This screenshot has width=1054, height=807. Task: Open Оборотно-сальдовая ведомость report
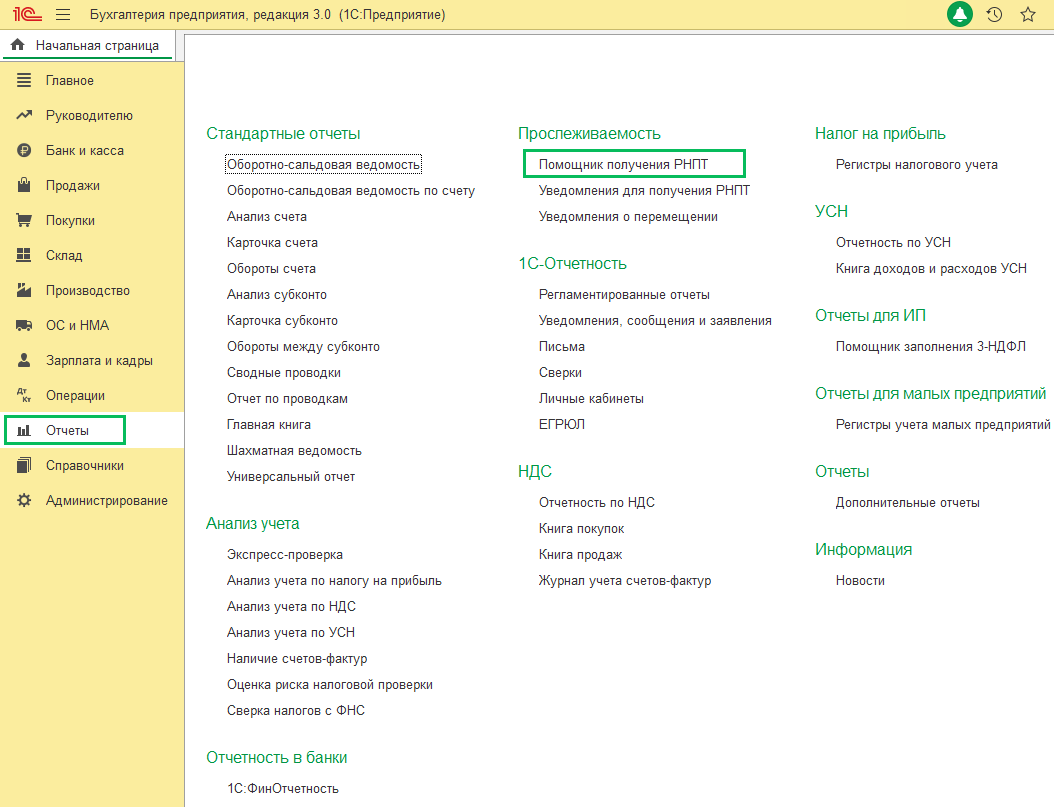tap(323, 165)
